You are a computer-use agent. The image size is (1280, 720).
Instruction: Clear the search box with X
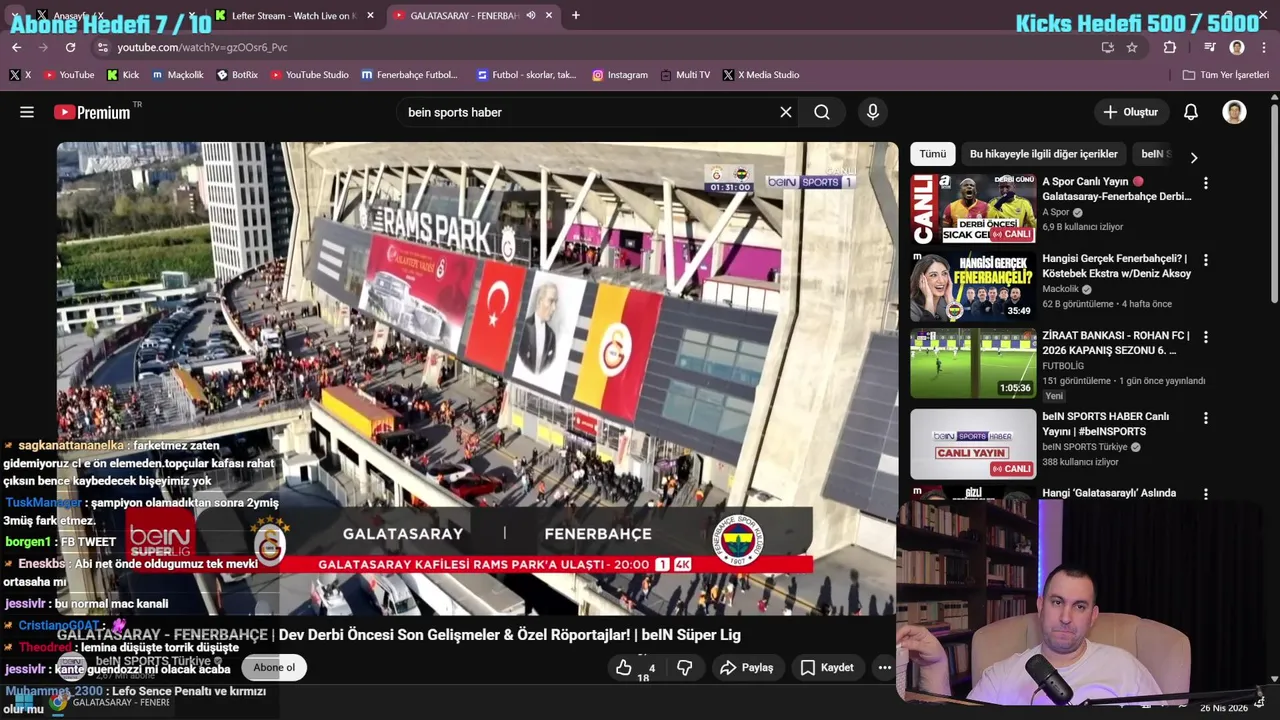[x=786, y=112]
